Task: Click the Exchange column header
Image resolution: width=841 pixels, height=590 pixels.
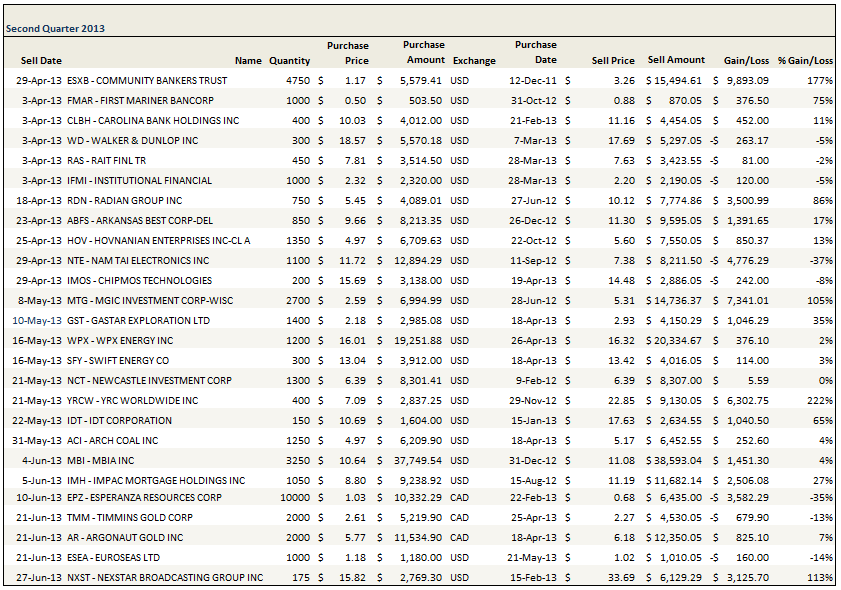Action: coord(473,60)
